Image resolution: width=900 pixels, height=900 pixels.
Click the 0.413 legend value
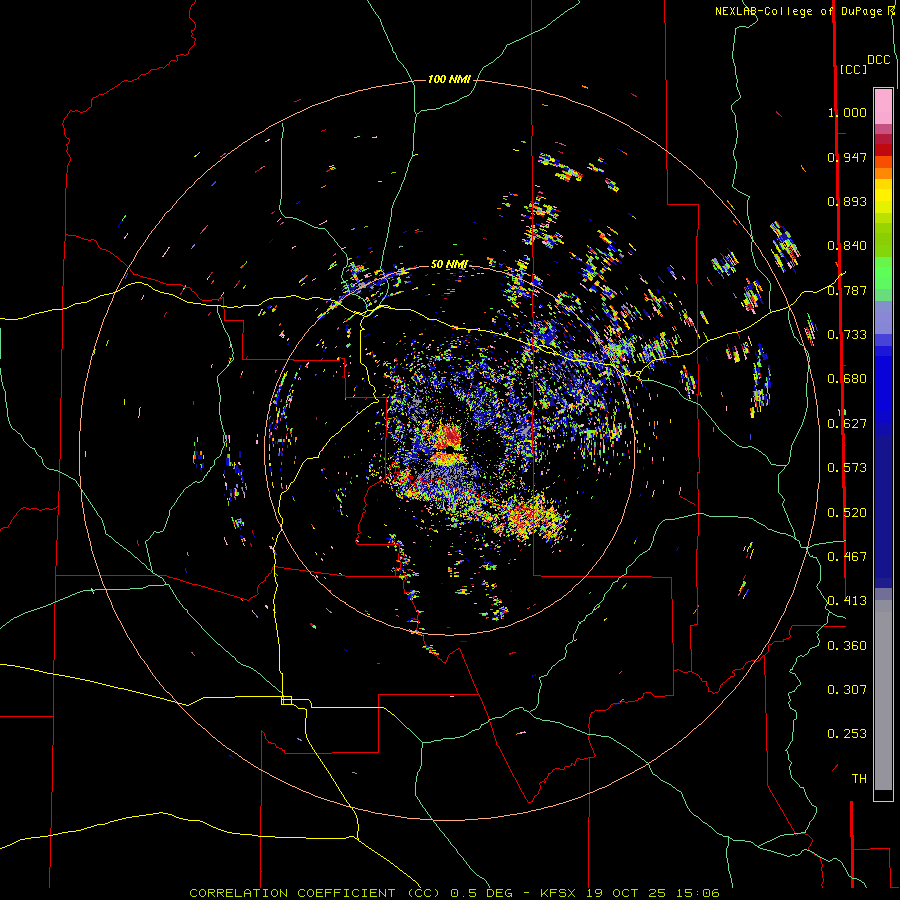847,601
